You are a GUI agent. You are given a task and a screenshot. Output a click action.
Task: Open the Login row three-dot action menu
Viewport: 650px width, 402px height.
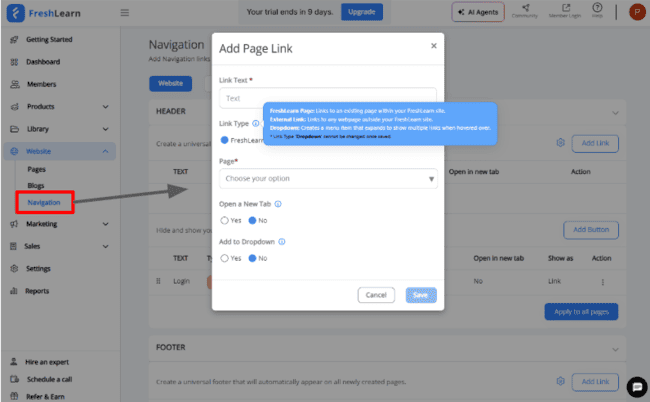[x=603, y=282]
